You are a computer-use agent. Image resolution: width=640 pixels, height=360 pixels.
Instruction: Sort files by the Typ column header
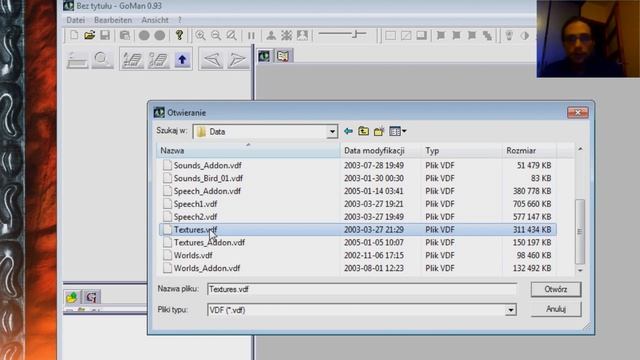point(462,151)
